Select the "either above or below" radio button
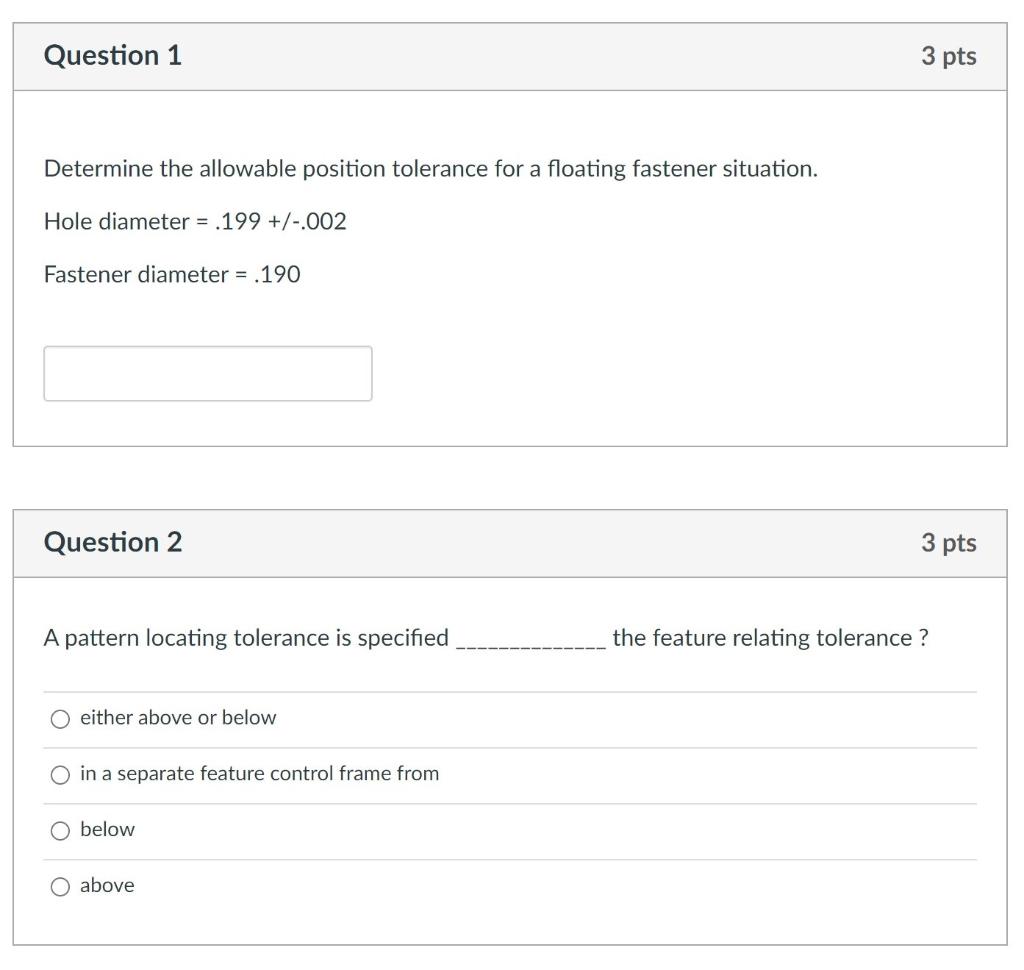This screenshot has height=970, width=1024. pyautogui.click(x=60, y=717)
